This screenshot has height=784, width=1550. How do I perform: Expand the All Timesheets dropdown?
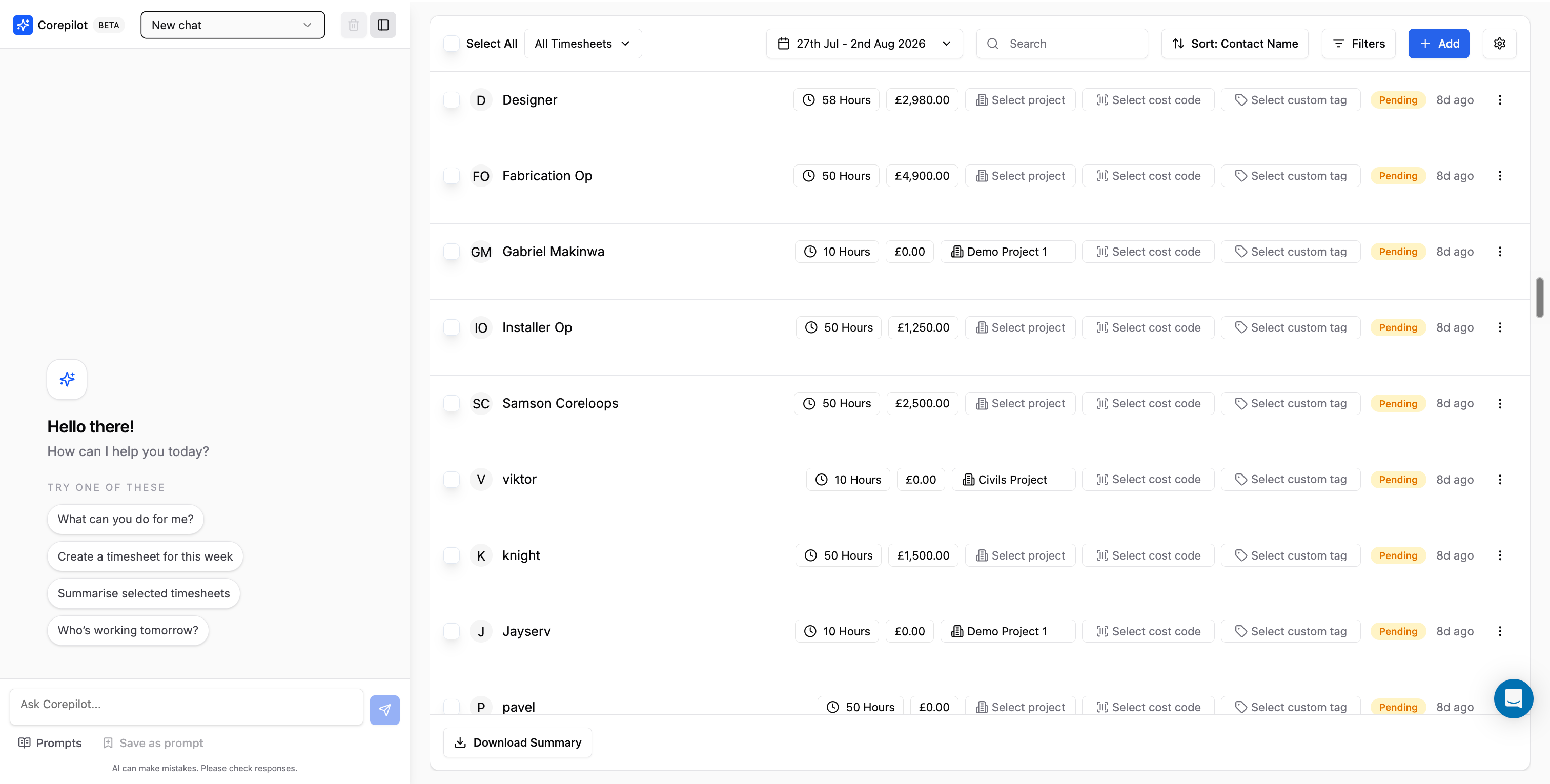click(x=582, y=44)
